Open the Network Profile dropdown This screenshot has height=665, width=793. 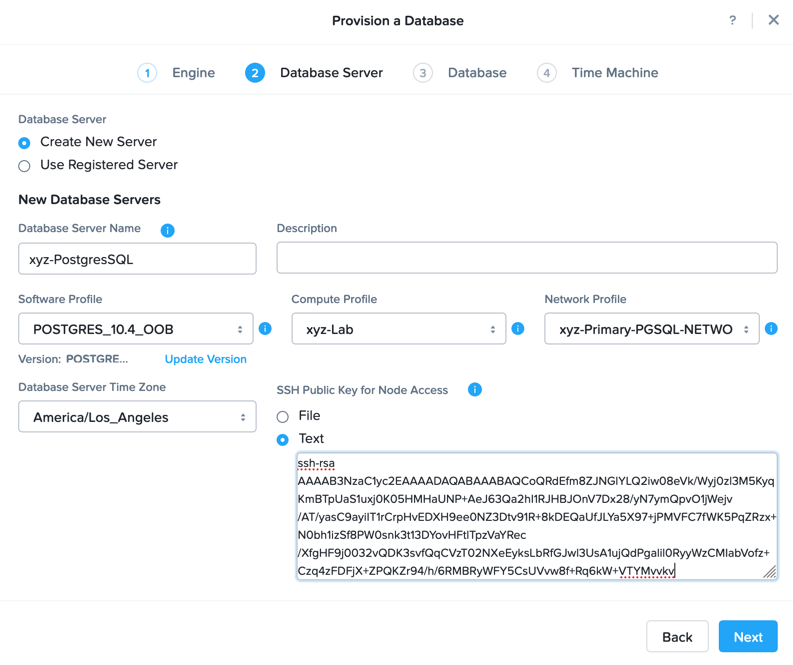651,329
